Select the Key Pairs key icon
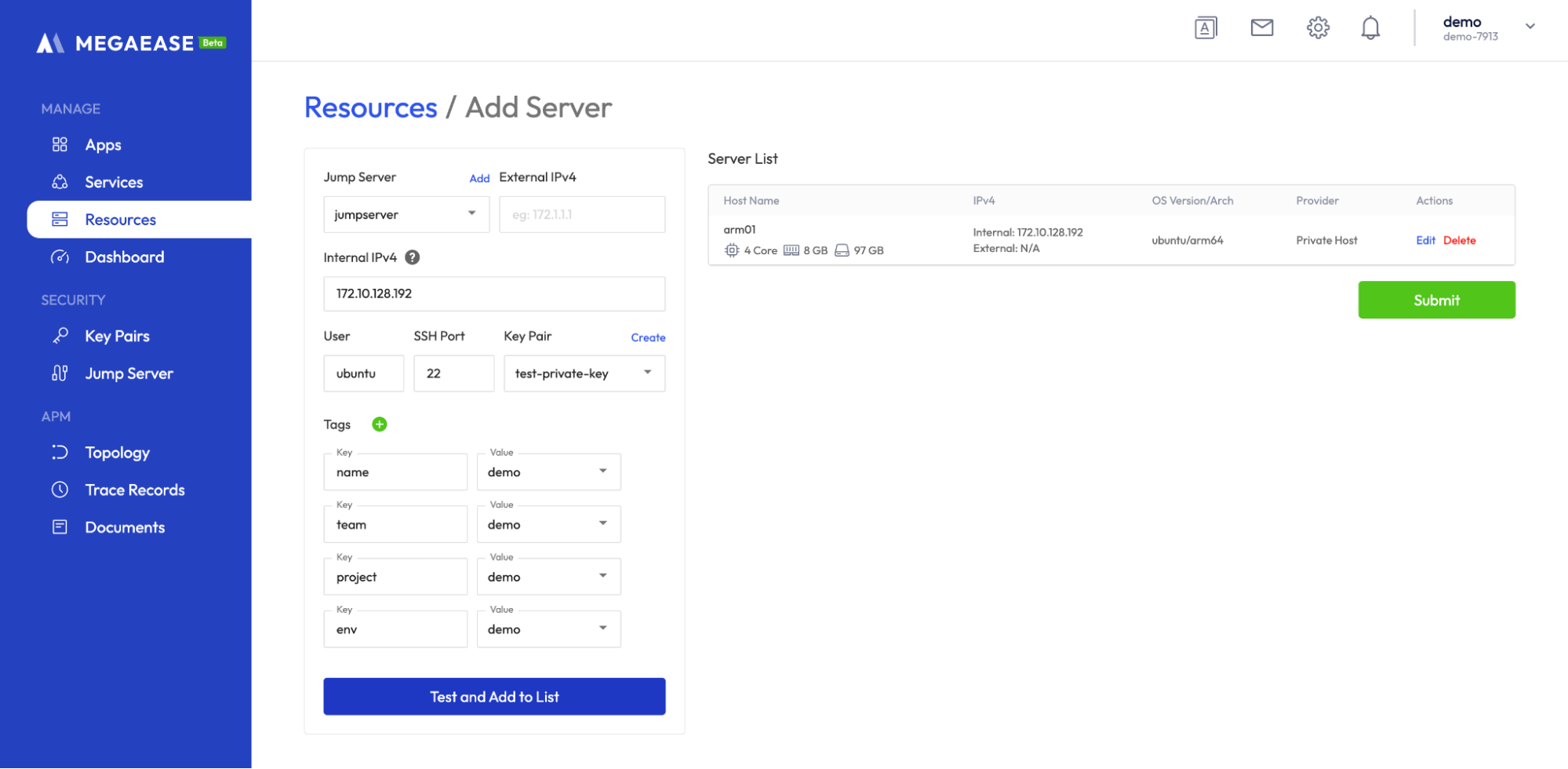 pyautogui.click(x=59, y=336)
